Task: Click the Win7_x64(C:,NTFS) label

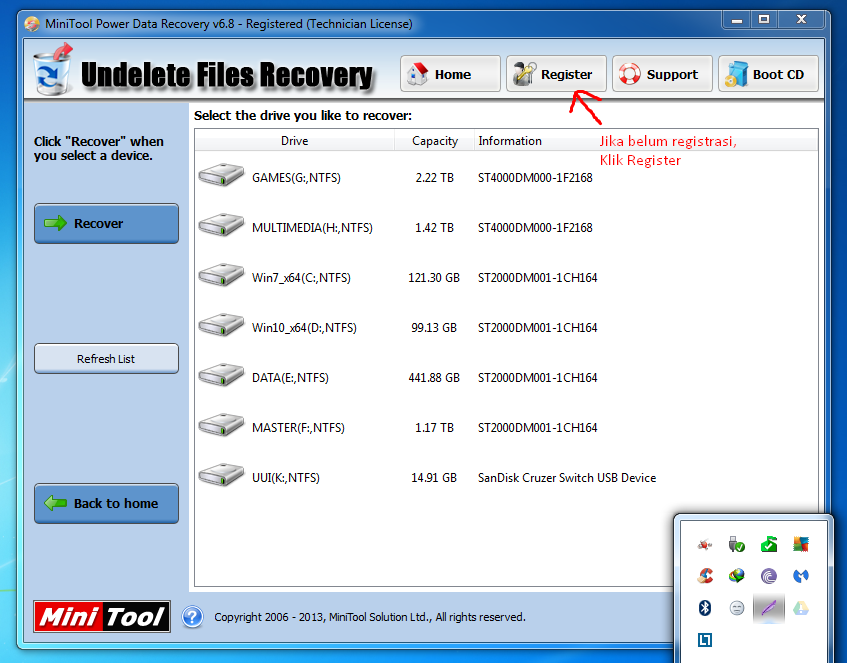Action: point(301,278)
